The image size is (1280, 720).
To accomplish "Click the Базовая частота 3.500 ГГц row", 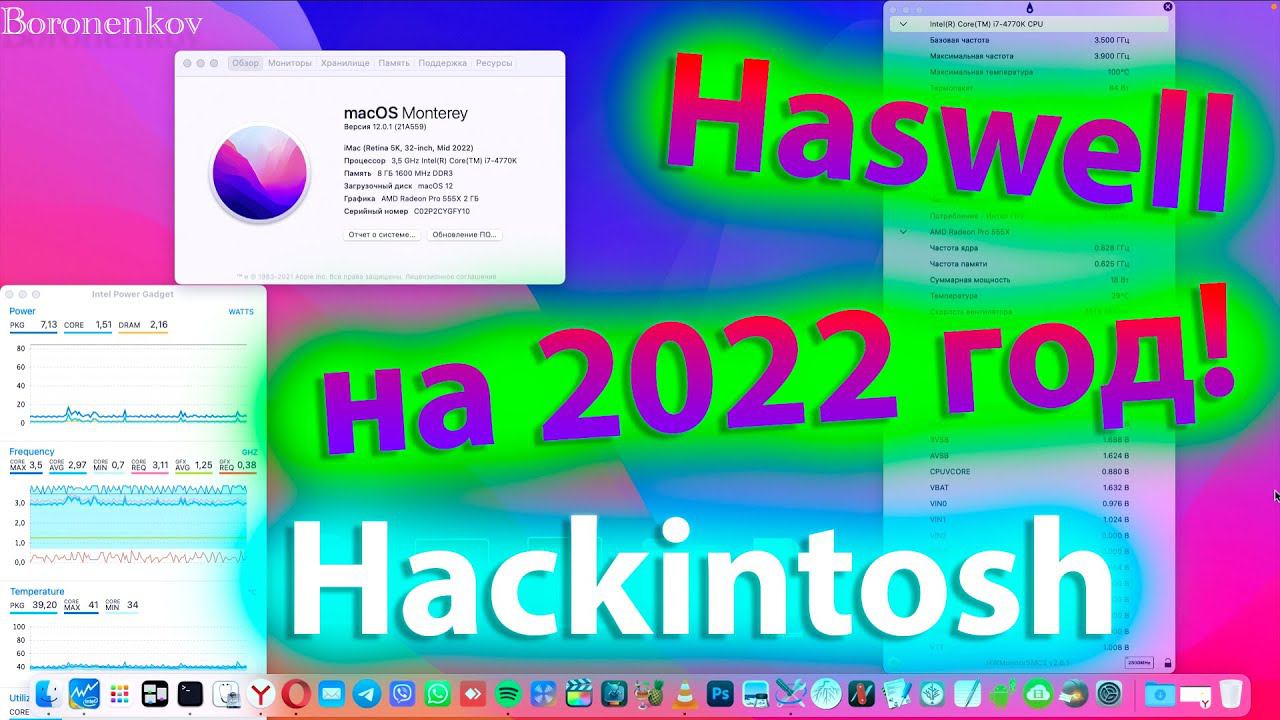I will [1029, 40].
